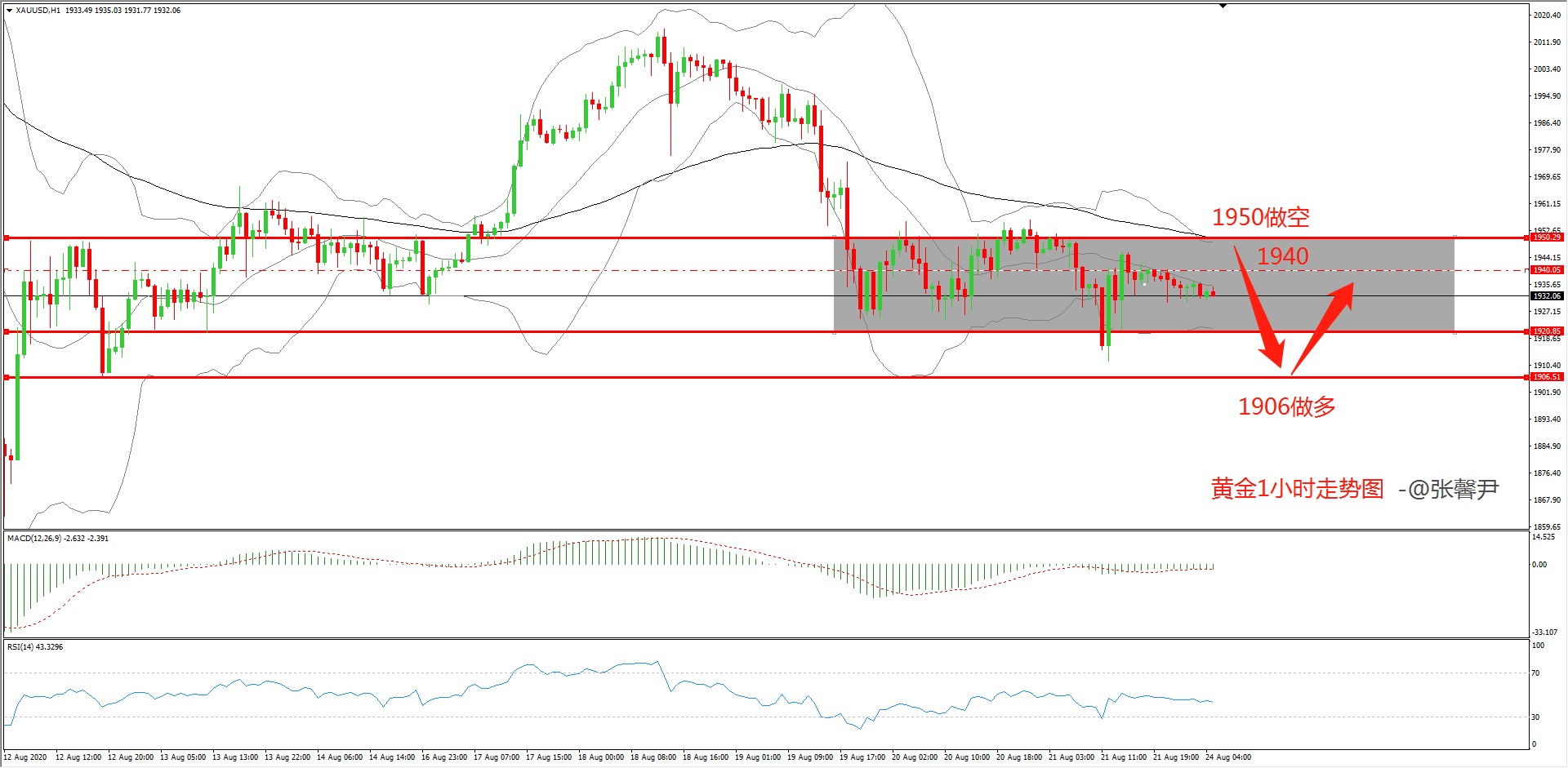The height and width of the screenshot is (768, 1568).
Task: Click the black 1932.06 current price tag
Action: (x=1546, y=296)
